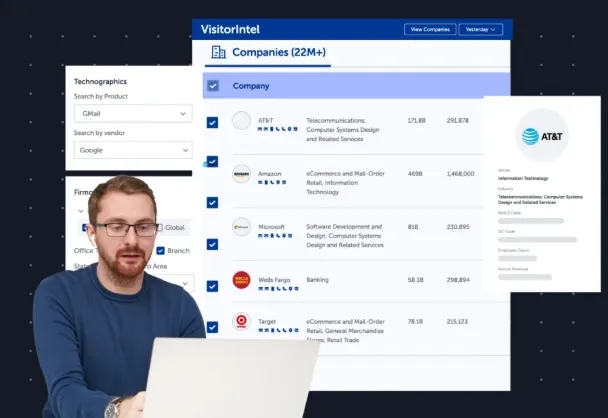
Task: Click the building icon beside Companies (22M+)
Action: coord(218,52)
